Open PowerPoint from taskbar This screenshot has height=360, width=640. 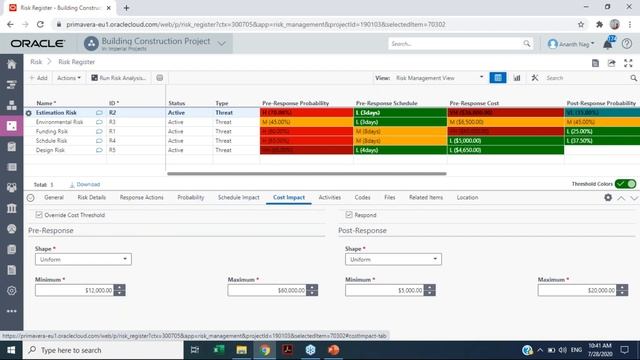pos(333,350)
